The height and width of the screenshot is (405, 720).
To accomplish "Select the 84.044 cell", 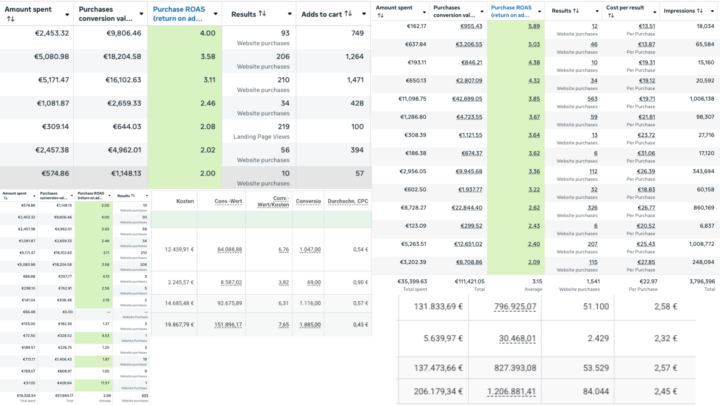I will (596, 392).
